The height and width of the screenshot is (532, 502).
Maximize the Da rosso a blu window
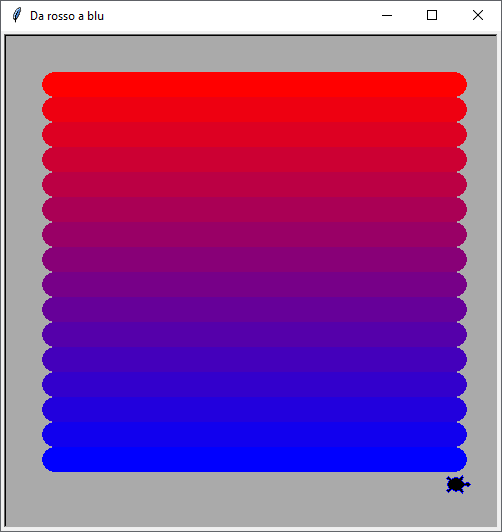[x=432, y=15]
